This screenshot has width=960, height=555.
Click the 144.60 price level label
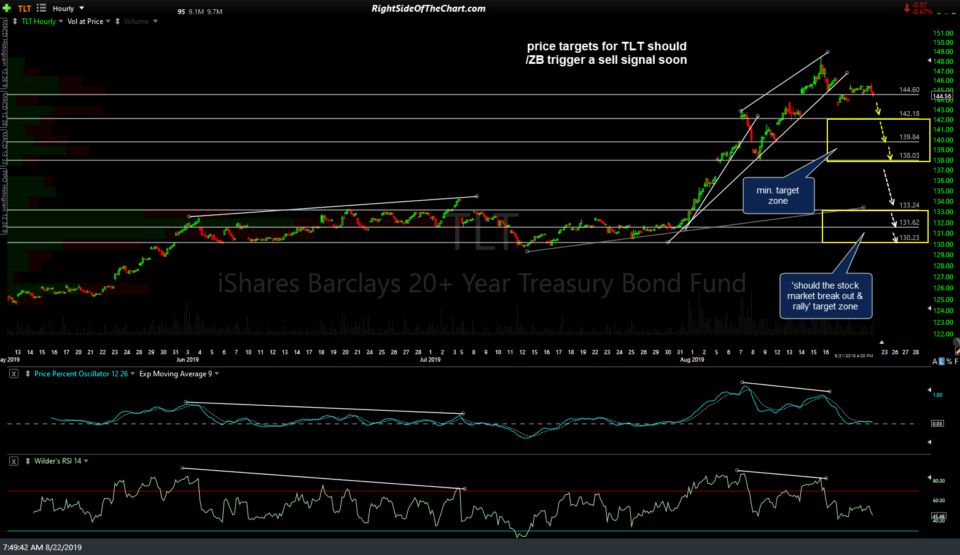[909, 89]
